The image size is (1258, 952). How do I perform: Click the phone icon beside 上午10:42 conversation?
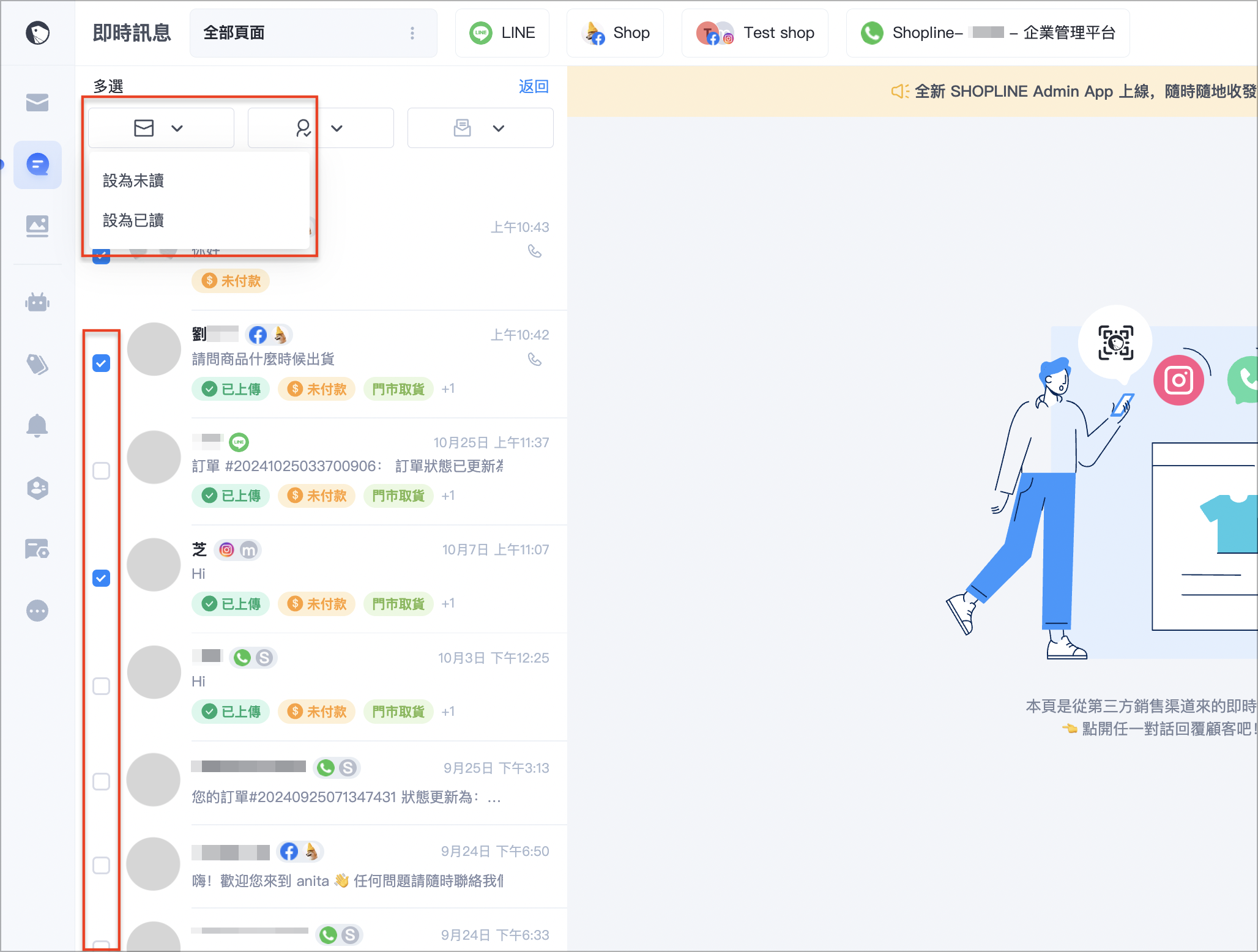[x=535, y=359]
